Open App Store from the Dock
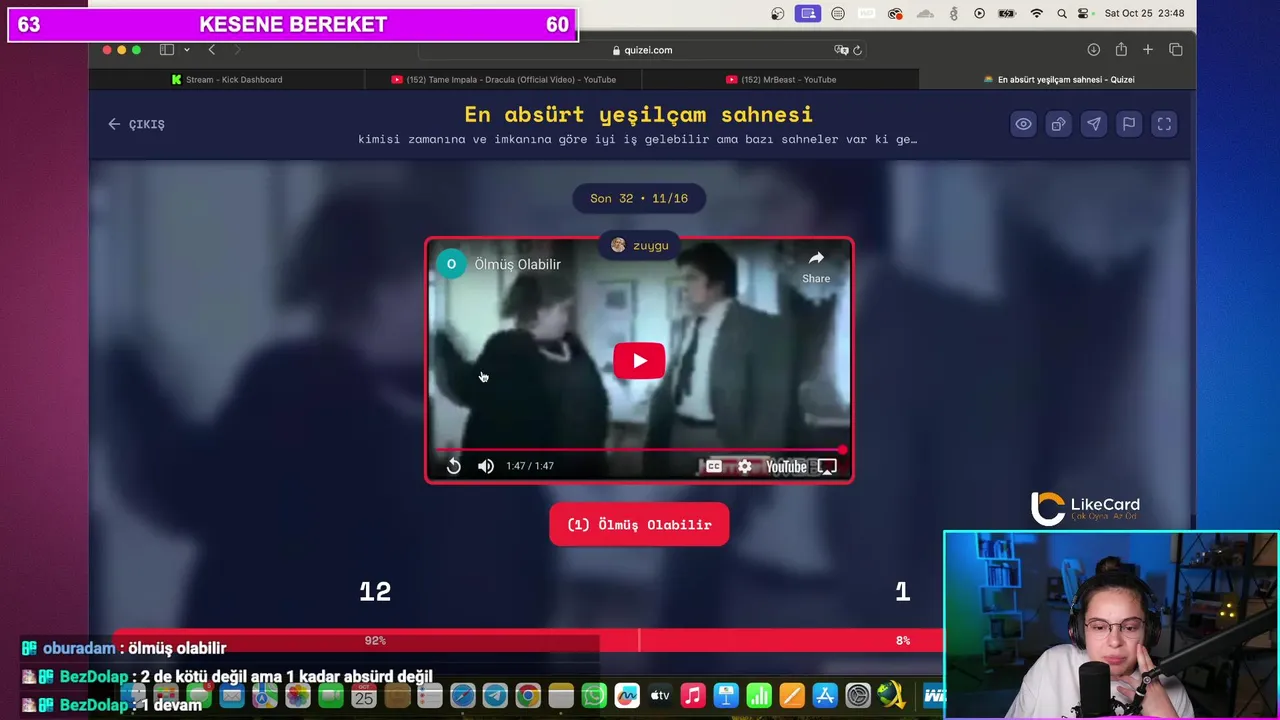 825,696
